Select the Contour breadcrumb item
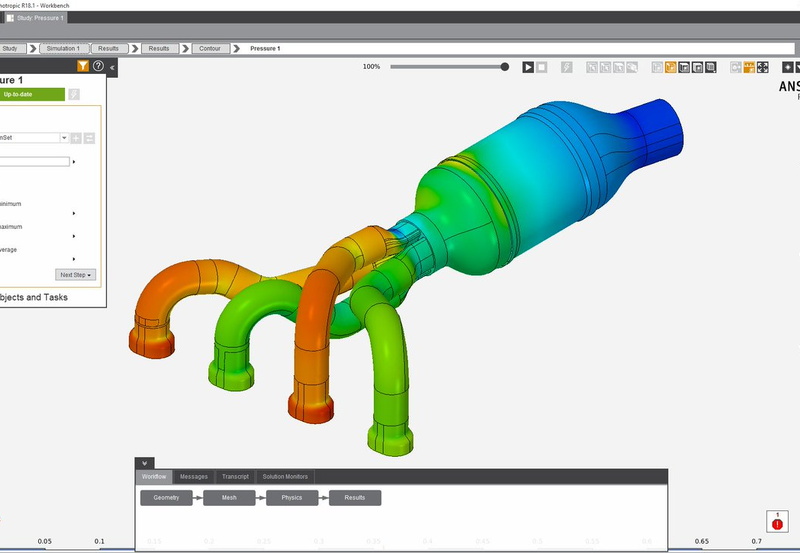Viewport: 800px width, 553px height. tap(210, 48)
